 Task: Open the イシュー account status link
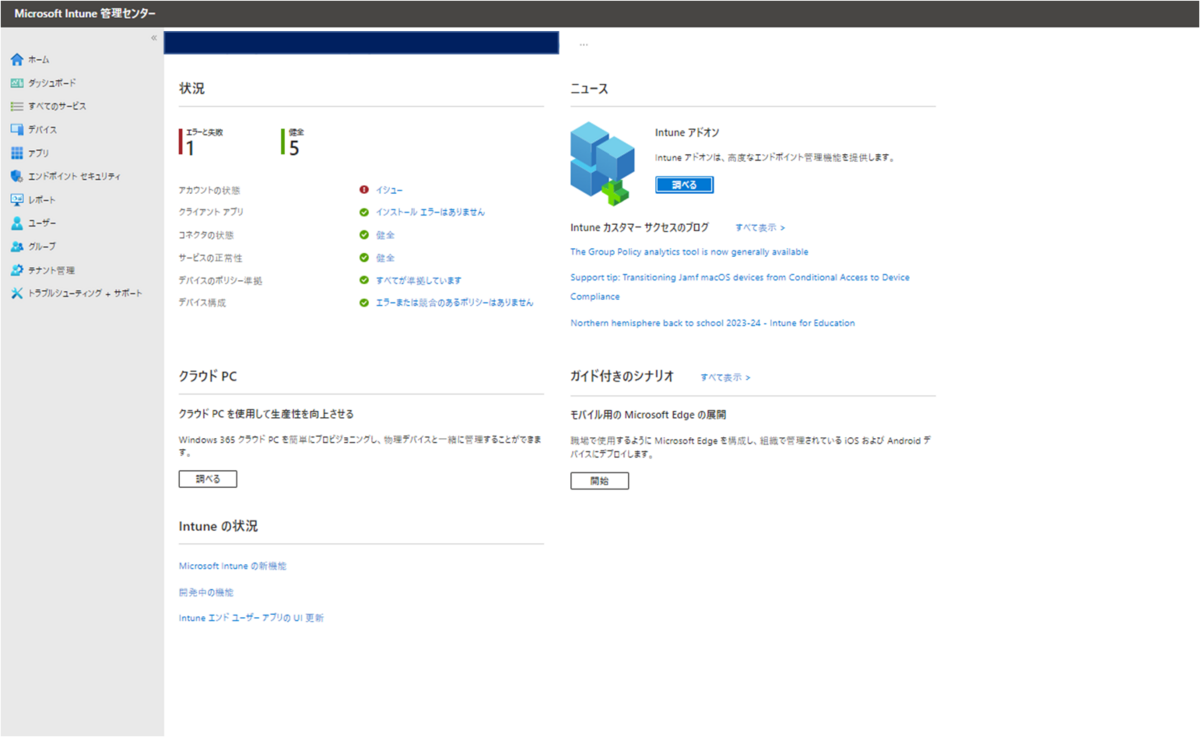click(390, 189)
